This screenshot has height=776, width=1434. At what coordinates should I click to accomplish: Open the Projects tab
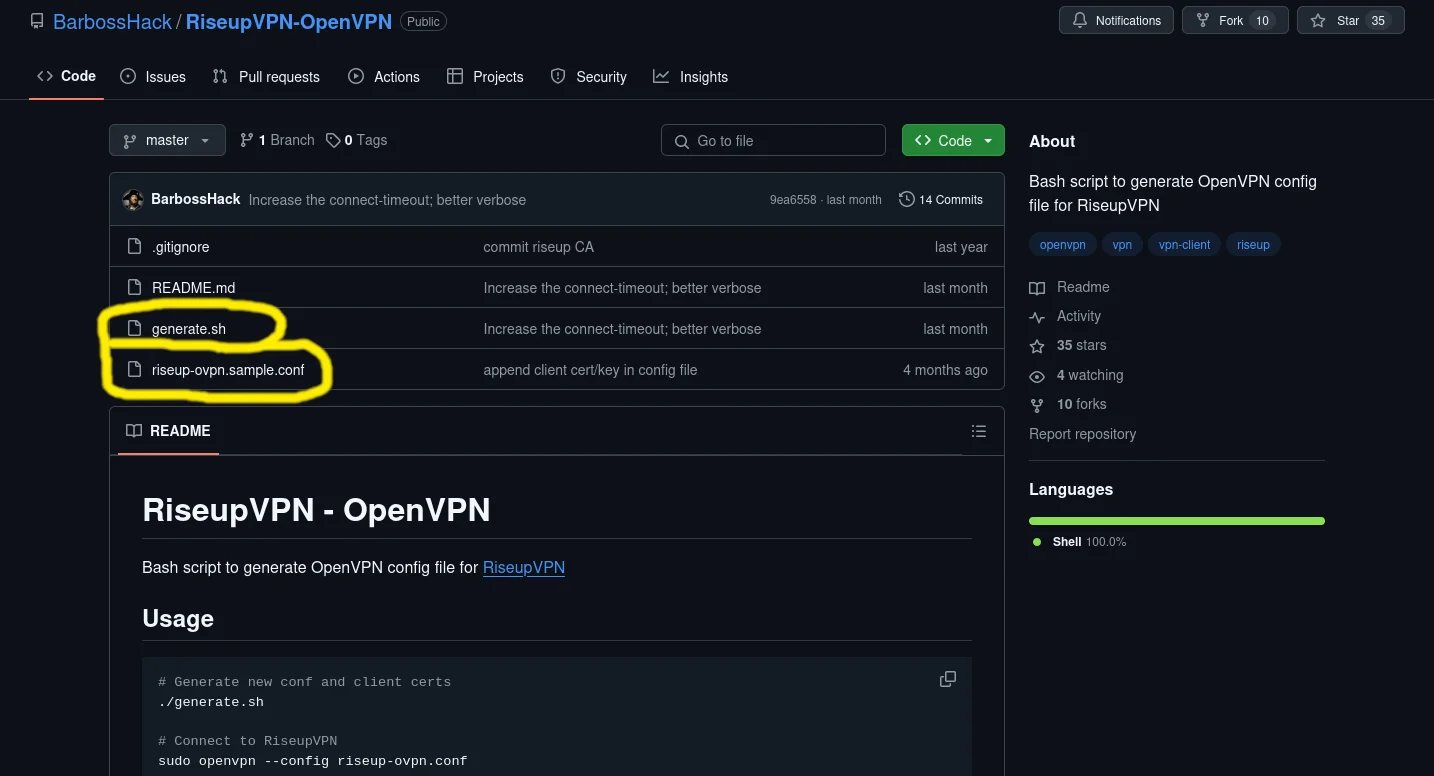[485, 77]
